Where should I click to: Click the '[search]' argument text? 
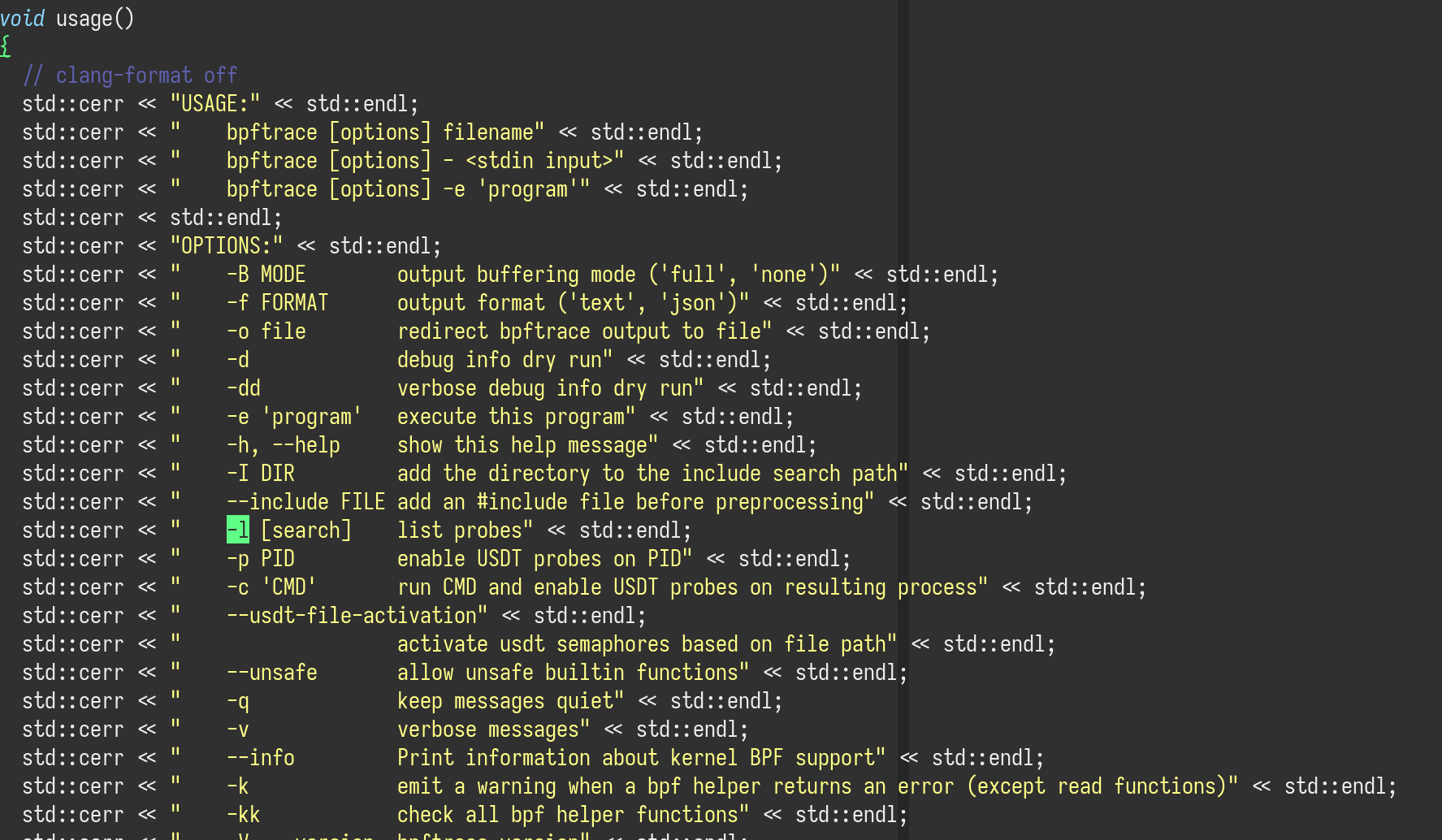click(x=305, y=530)
